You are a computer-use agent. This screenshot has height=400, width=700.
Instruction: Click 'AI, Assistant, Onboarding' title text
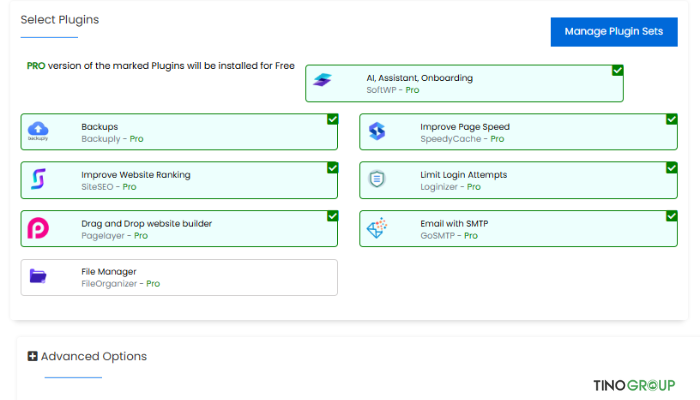coord(420,78)
